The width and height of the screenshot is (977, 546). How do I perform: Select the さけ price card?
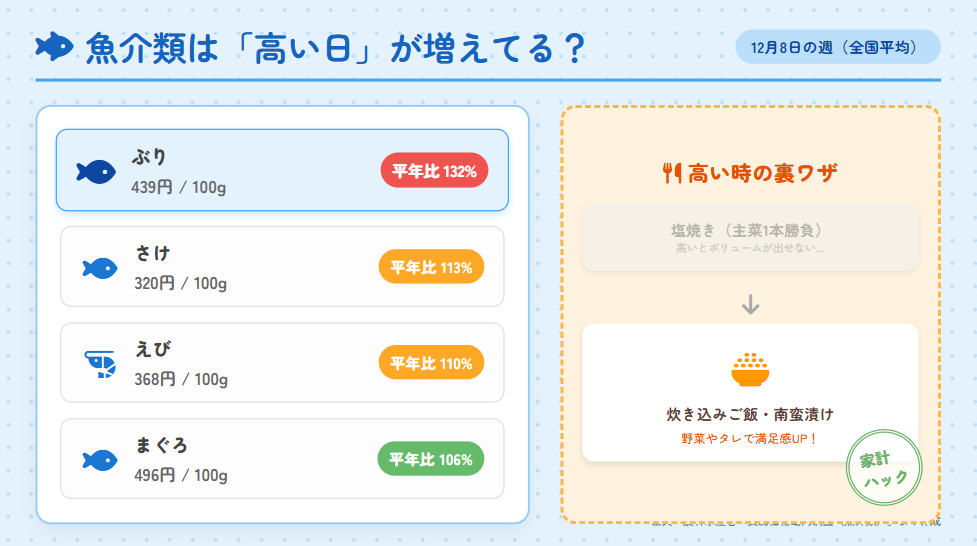(x=282, y=267)
